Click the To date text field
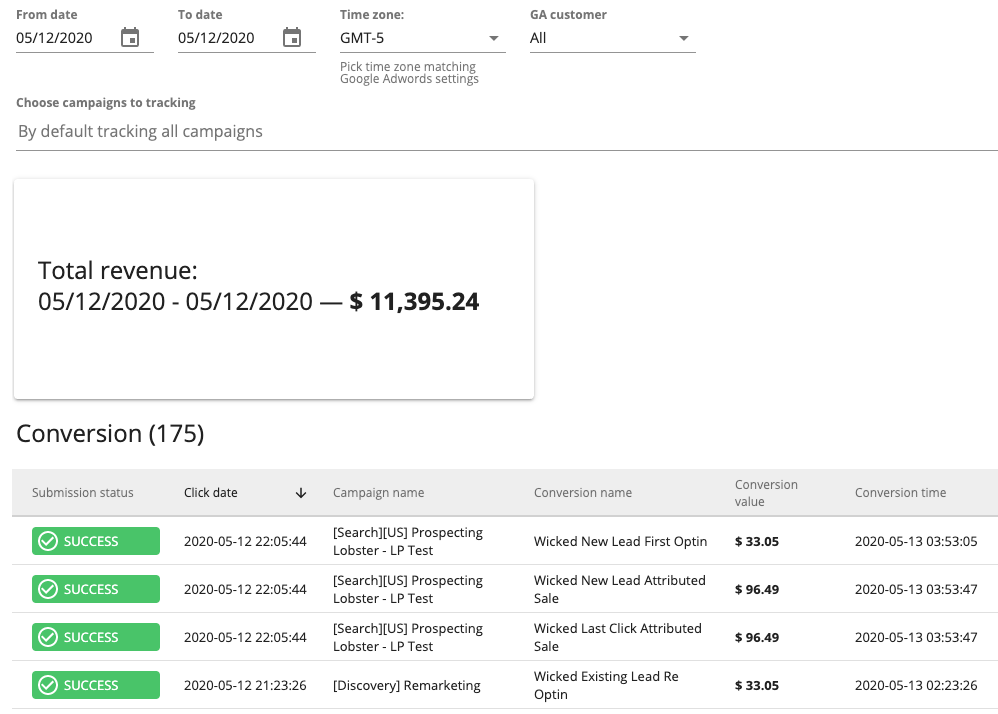The image size is (998, 714). 226,38
